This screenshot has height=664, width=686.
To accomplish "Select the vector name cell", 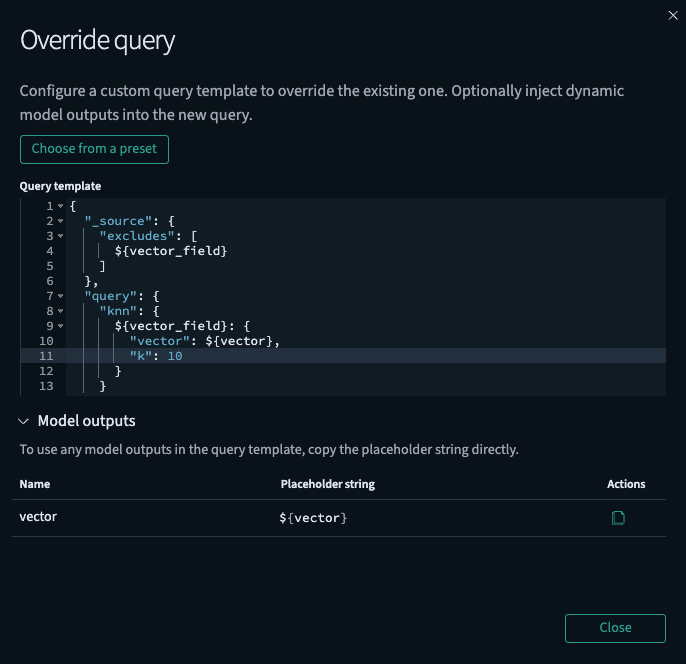I will [x=38, y=517].
